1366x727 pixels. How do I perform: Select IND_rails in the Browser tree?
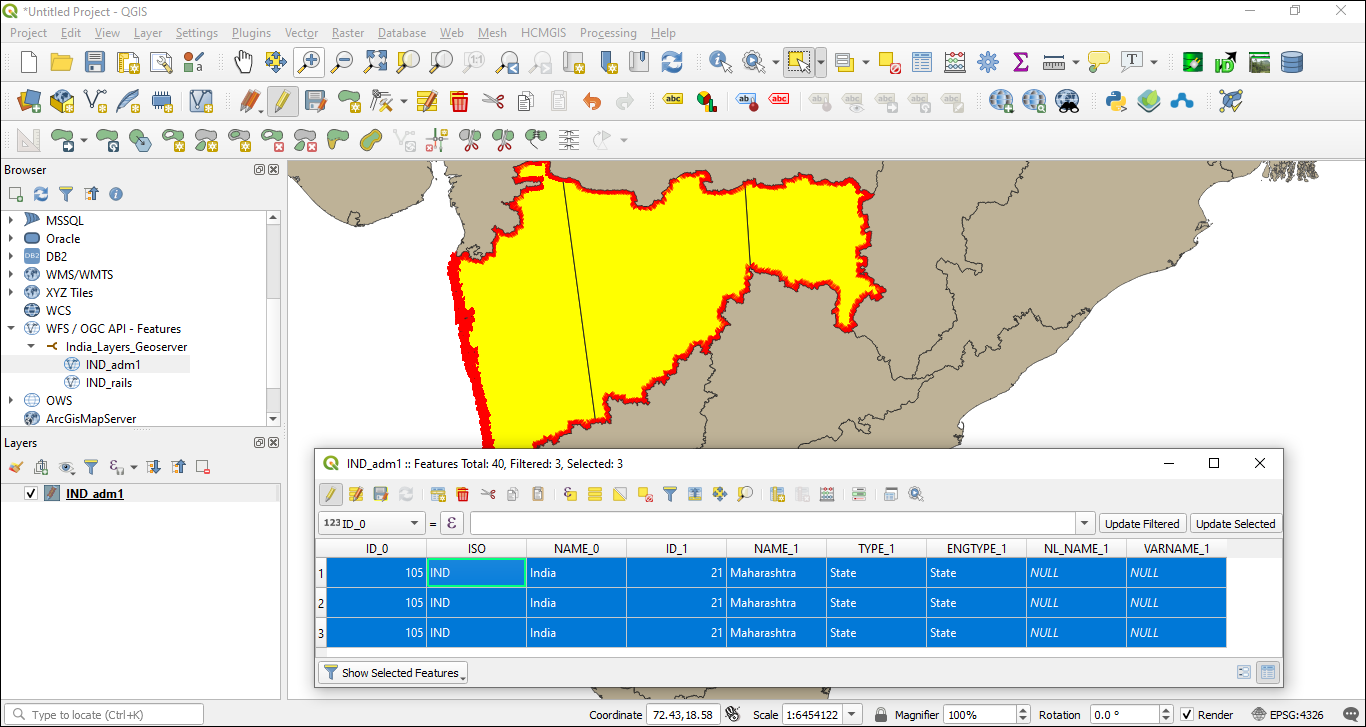tap(109, 382)
